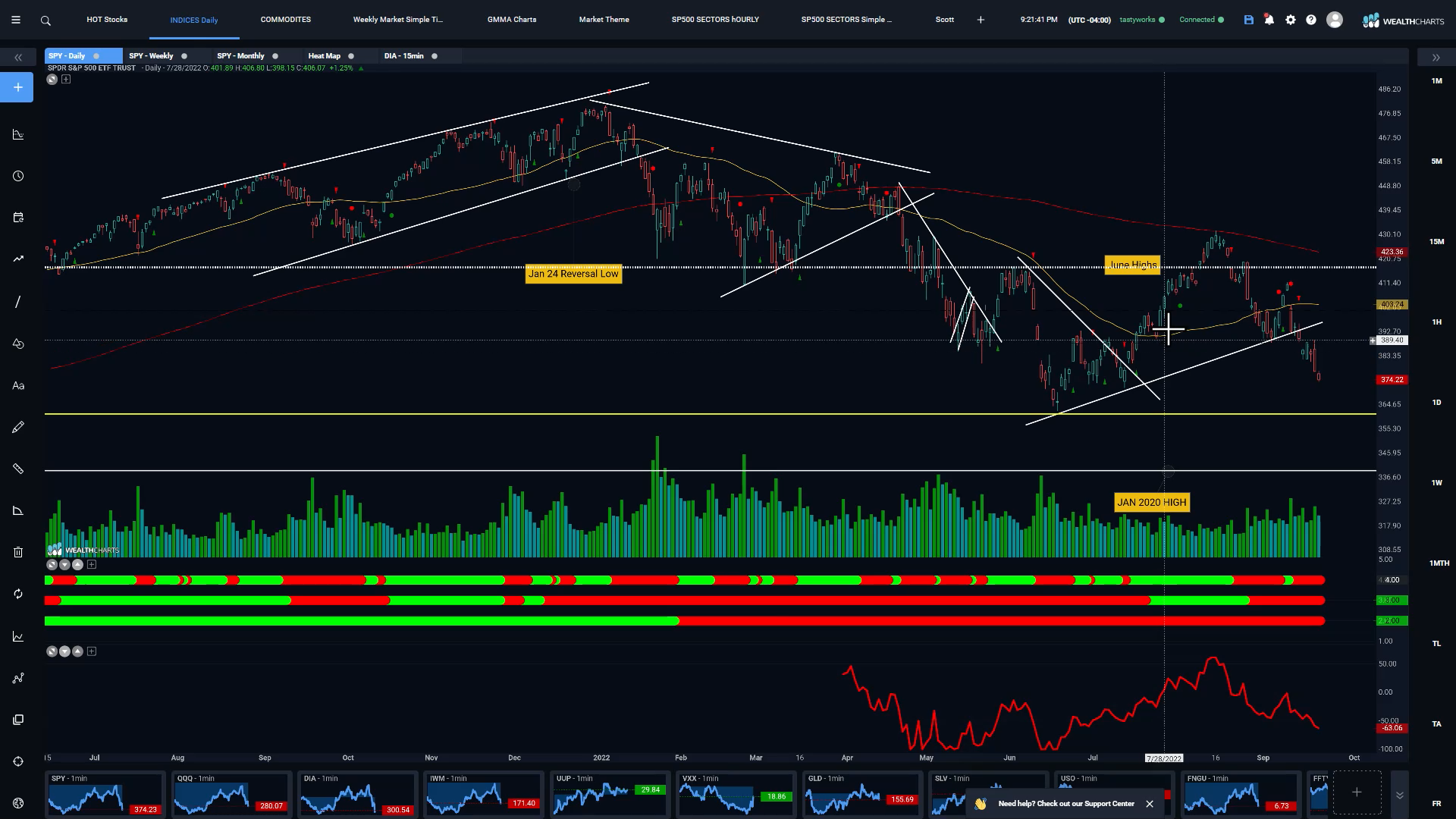
Task: Open SP500 SECTORS hOURLY tab
Action: coord(715,20)
